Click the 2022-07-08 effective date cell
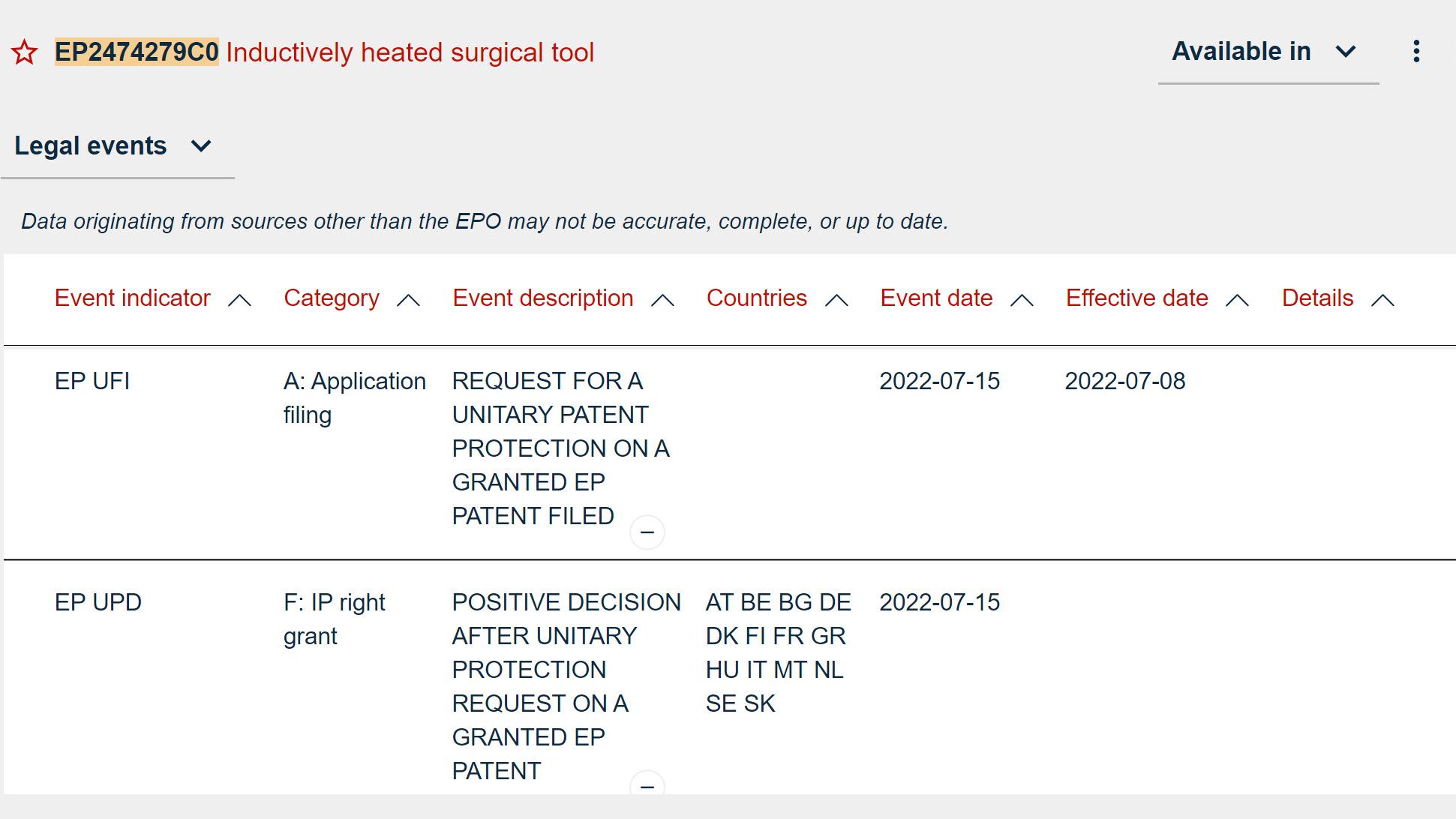 [1124, 381]
